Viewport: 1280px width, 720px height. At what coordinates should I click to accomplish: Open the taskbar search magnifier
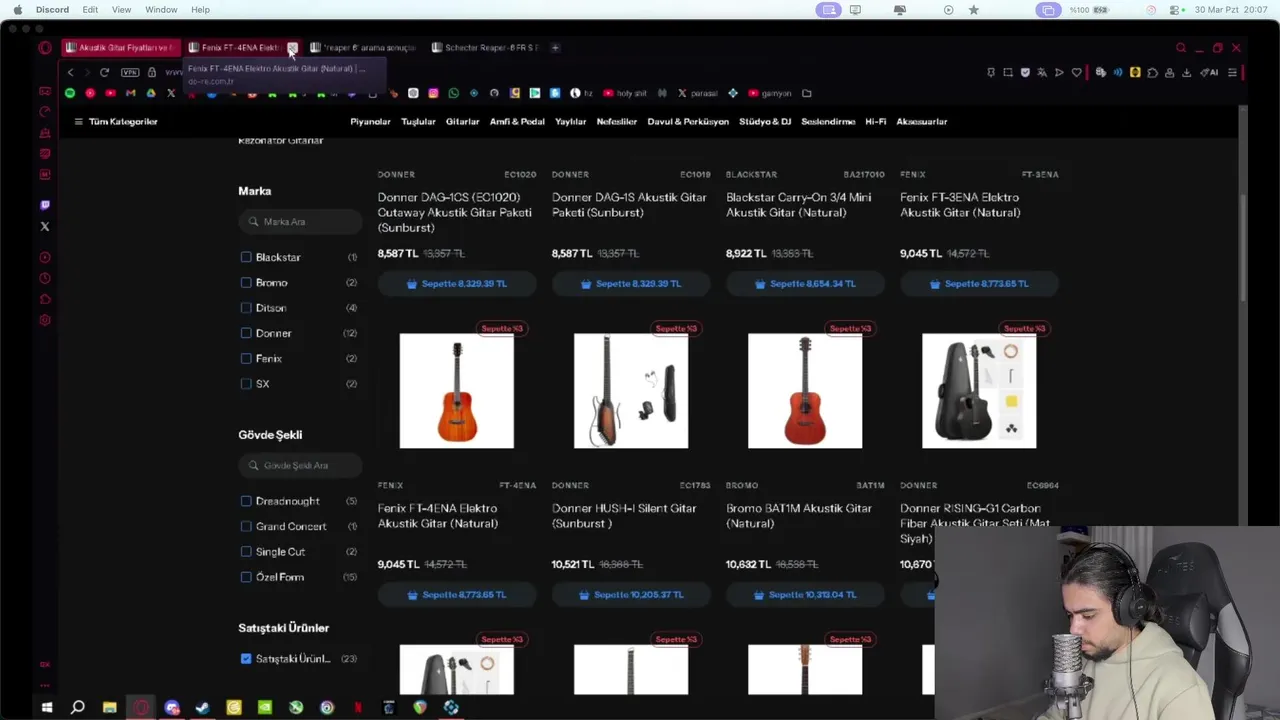point(78,708)
